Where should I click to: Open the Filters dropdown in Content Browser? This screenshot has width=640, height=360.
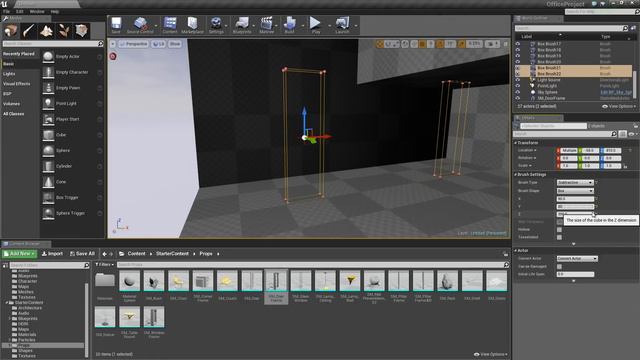tap(104, 265)
